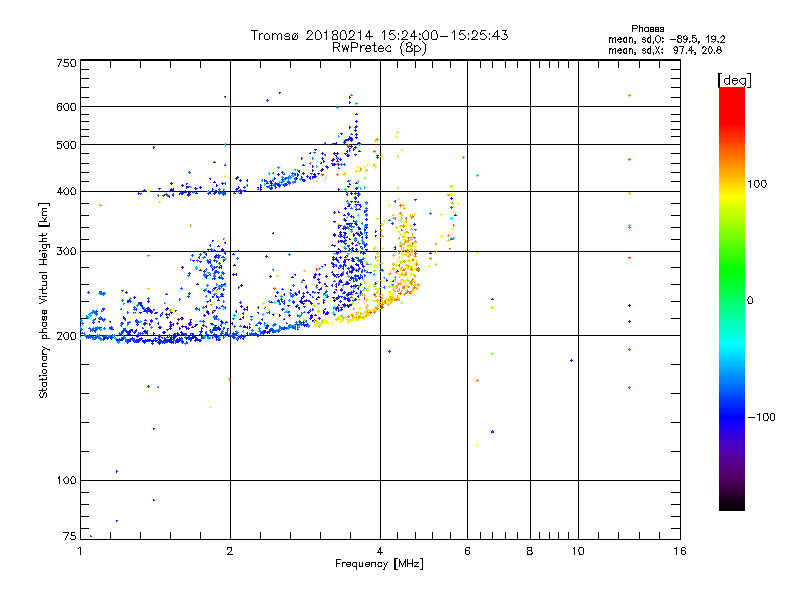Click the black bottom of the colorbar
The height and width of the screenshot is (600, 800).
[732, 503]
